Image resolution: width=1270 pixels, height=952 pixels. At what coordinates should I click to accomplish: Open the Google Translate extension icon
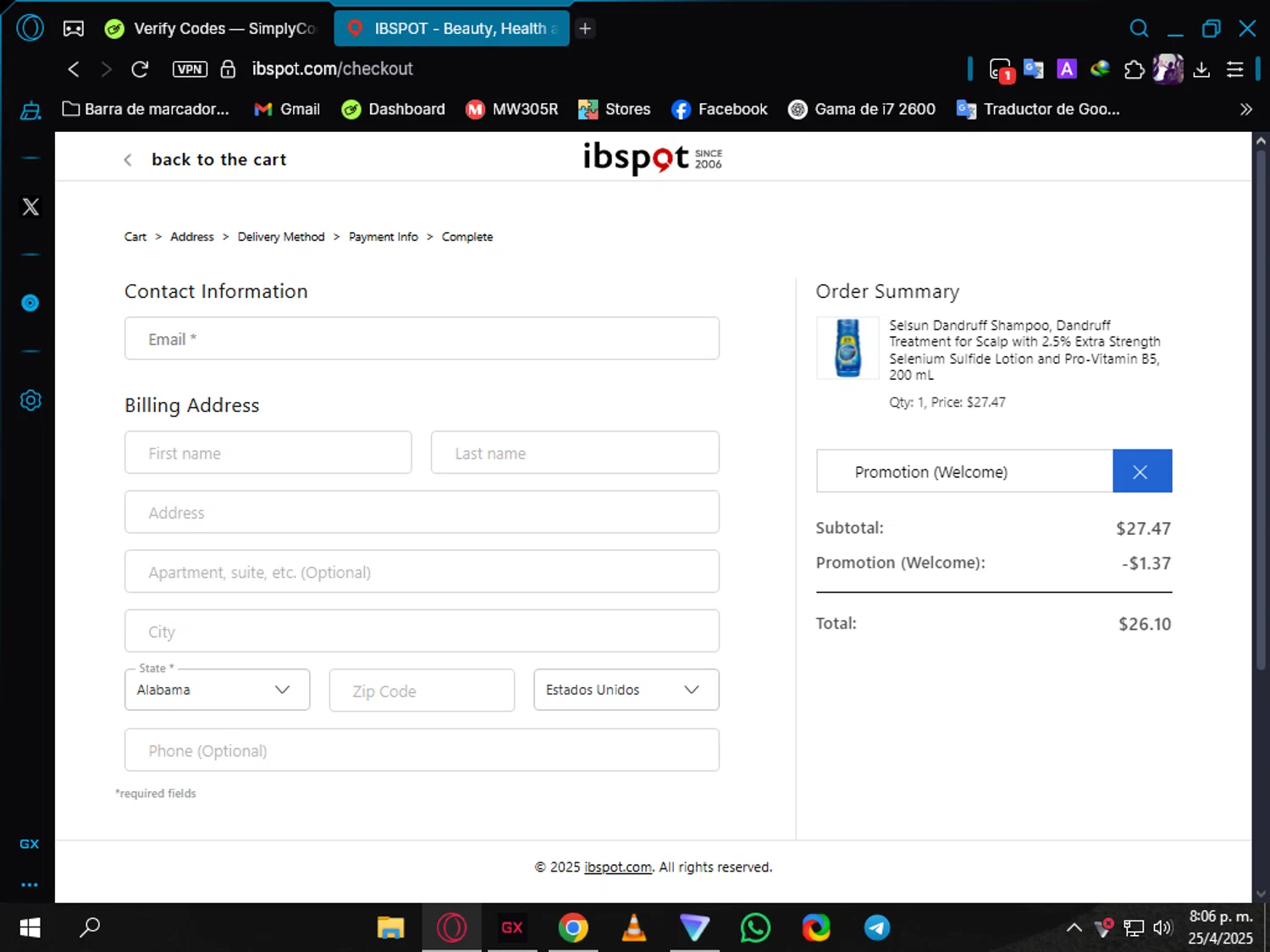point(1033,69)
